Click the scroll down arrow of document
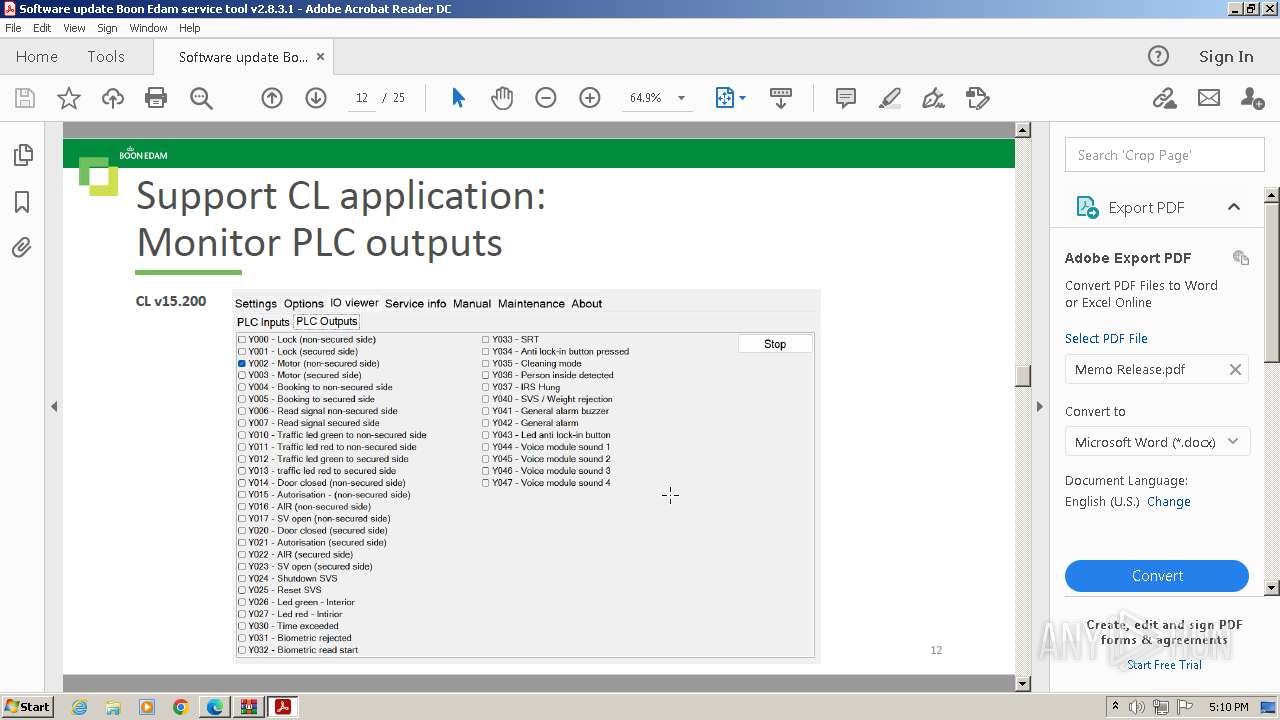Screen dimensions: 1280x720 1022,684
